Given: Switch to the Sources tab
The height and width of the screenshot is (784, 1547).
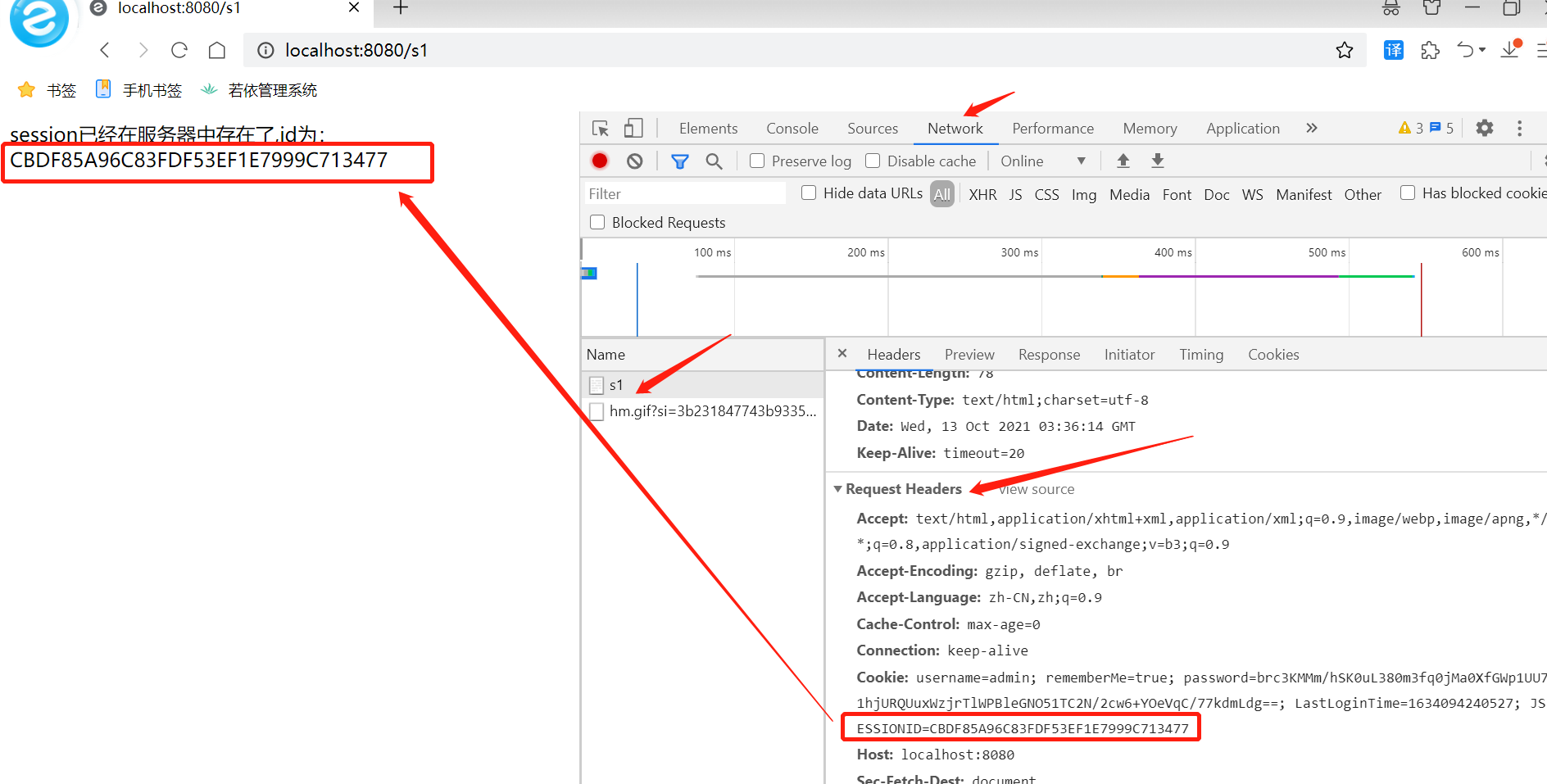Looking at the screenshot, I should pyautogui.click(x=873, y=129).
